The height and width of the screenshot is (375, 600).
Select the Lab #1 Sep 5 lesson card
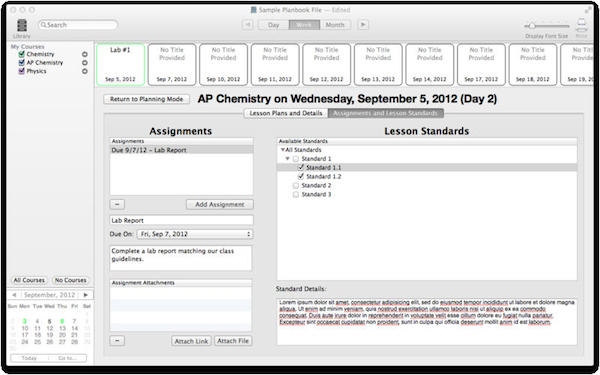[x=121, y=64]
